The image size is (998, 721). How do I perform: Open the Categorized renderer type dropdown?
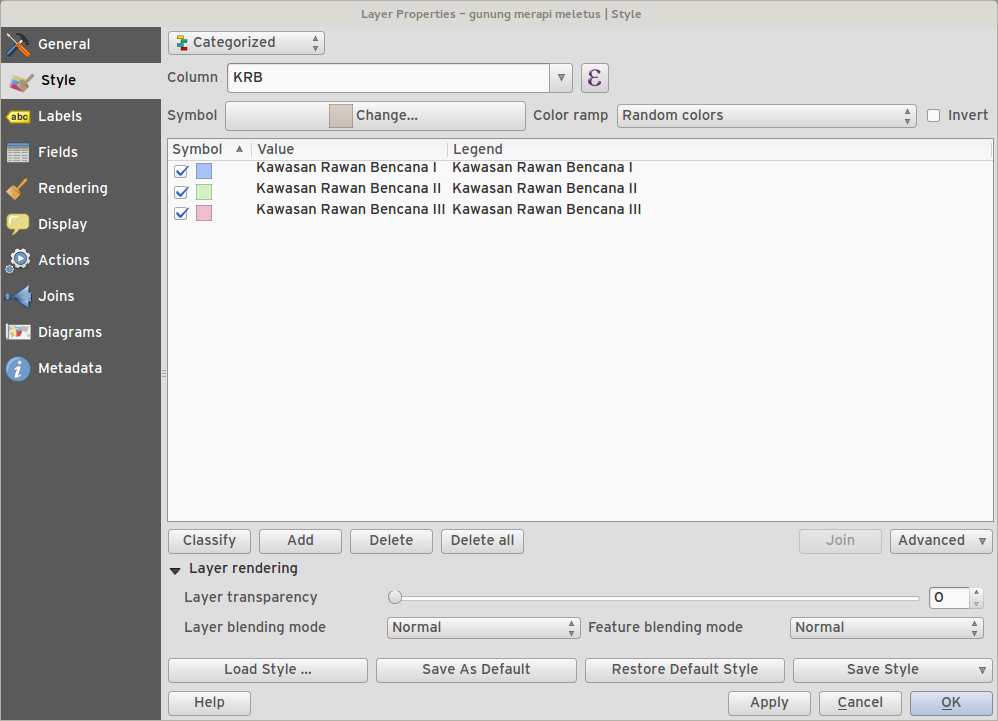coord(246,43)
